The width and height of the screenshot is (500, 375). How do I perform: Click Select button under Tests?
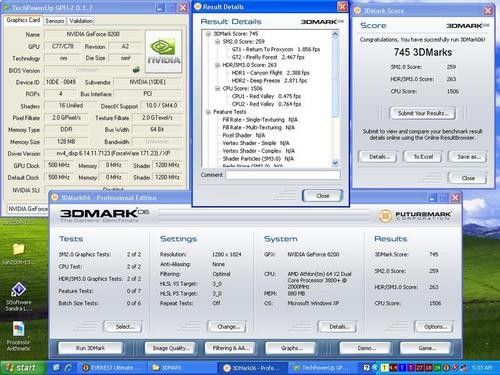click(x=123, y=327)
